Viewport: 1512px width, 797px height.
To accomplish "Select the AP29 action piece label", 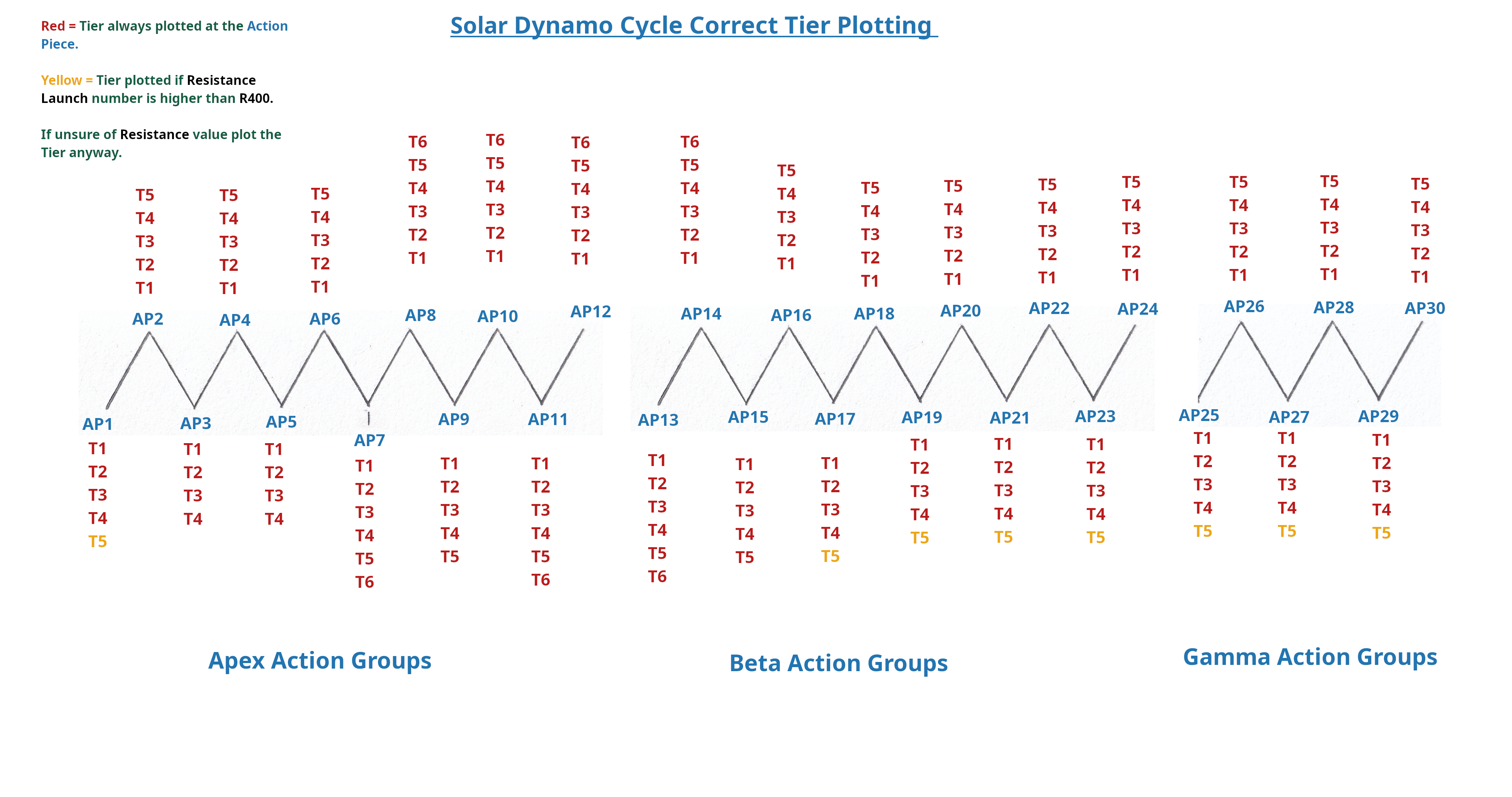I will (1379, 416).
